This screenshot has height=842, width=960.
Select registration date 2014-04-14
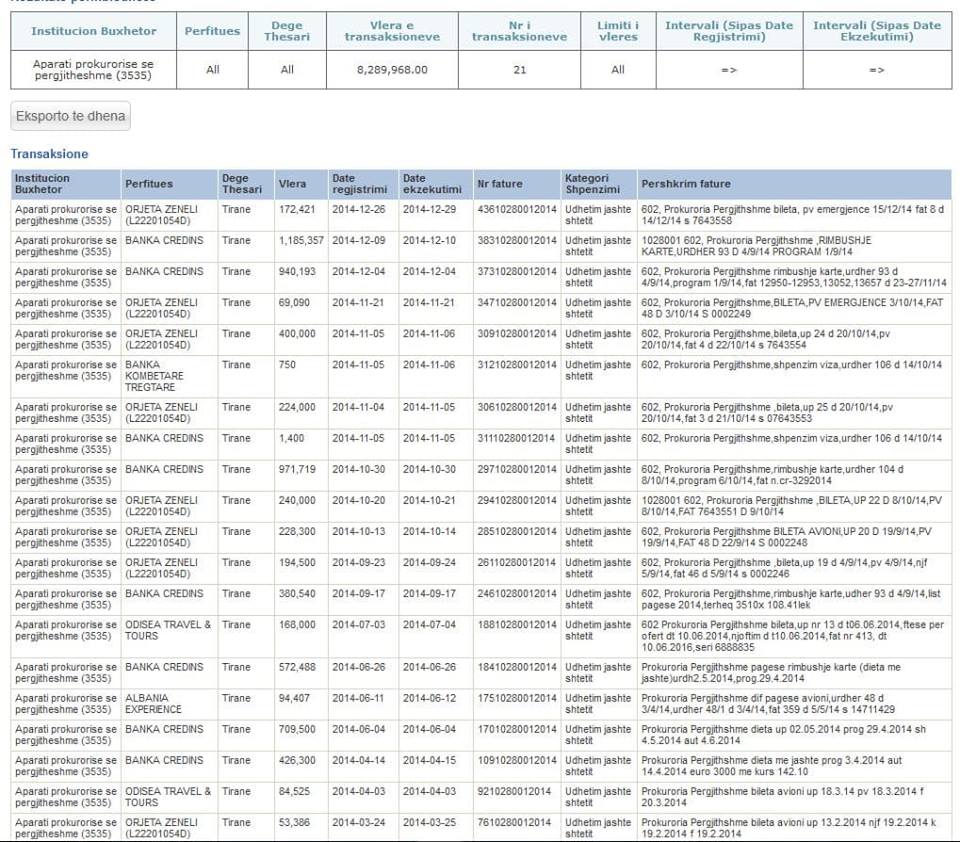(x=359, y=761)
